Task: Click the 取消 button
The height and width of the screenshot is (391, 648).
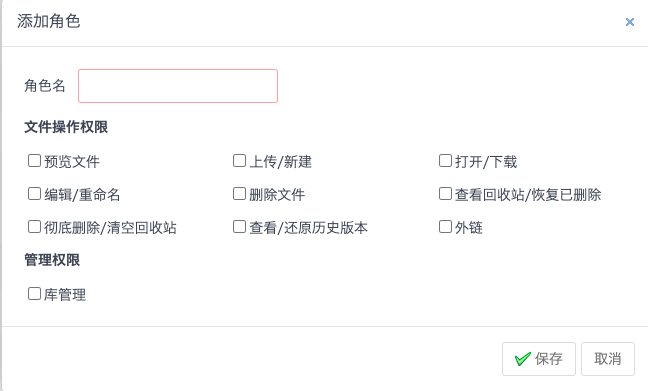Action: [608, 359]
